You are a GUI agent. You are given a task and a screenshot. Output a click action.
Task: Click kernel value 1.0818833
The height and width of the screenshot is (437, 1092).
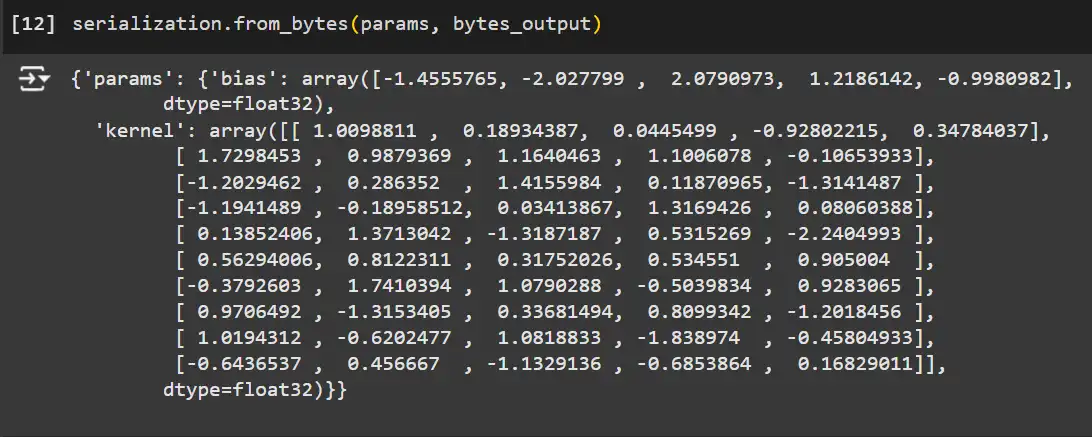click(x=549, y=338)
